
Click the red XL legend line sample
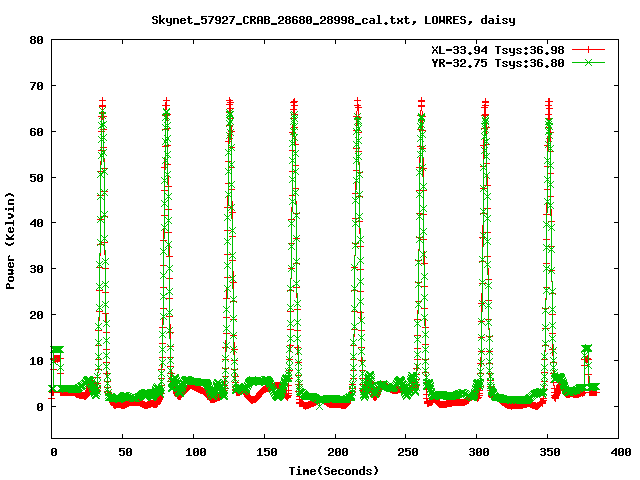coord(588,50)
